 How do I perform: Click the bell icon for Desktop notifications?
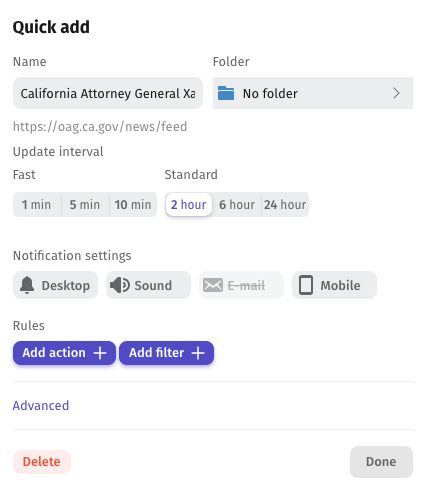[x=27, y=285]
